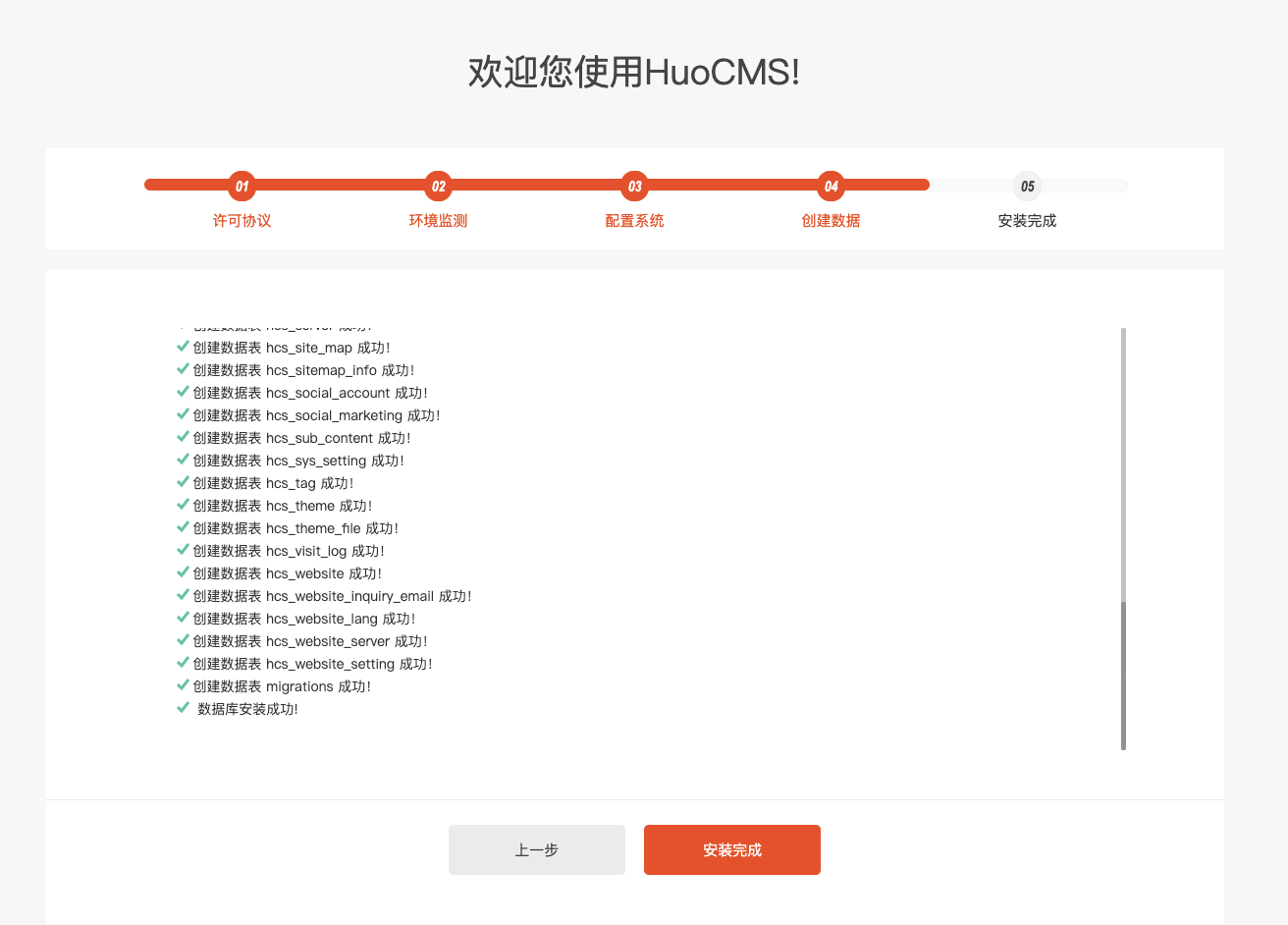The width and height of the screenshot is (1288, 925).
Task: Click checkmark beside hcs_sitemap_info row
Action: [x=183, y=369]
